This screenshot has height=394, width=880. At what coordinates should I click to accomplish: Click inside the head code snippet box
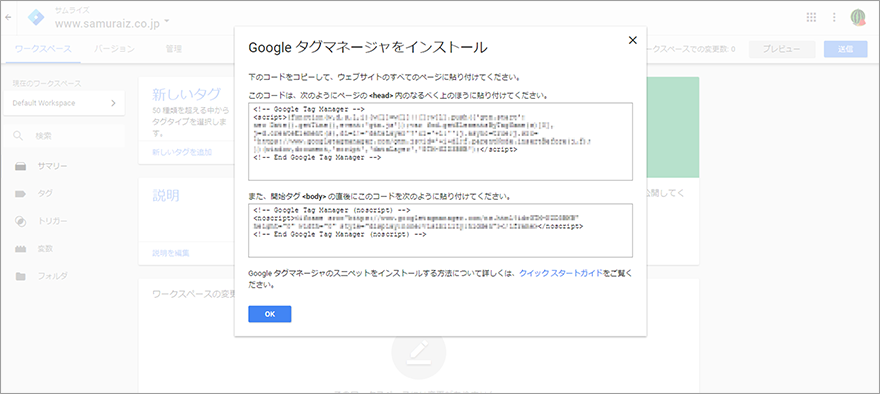441,141
